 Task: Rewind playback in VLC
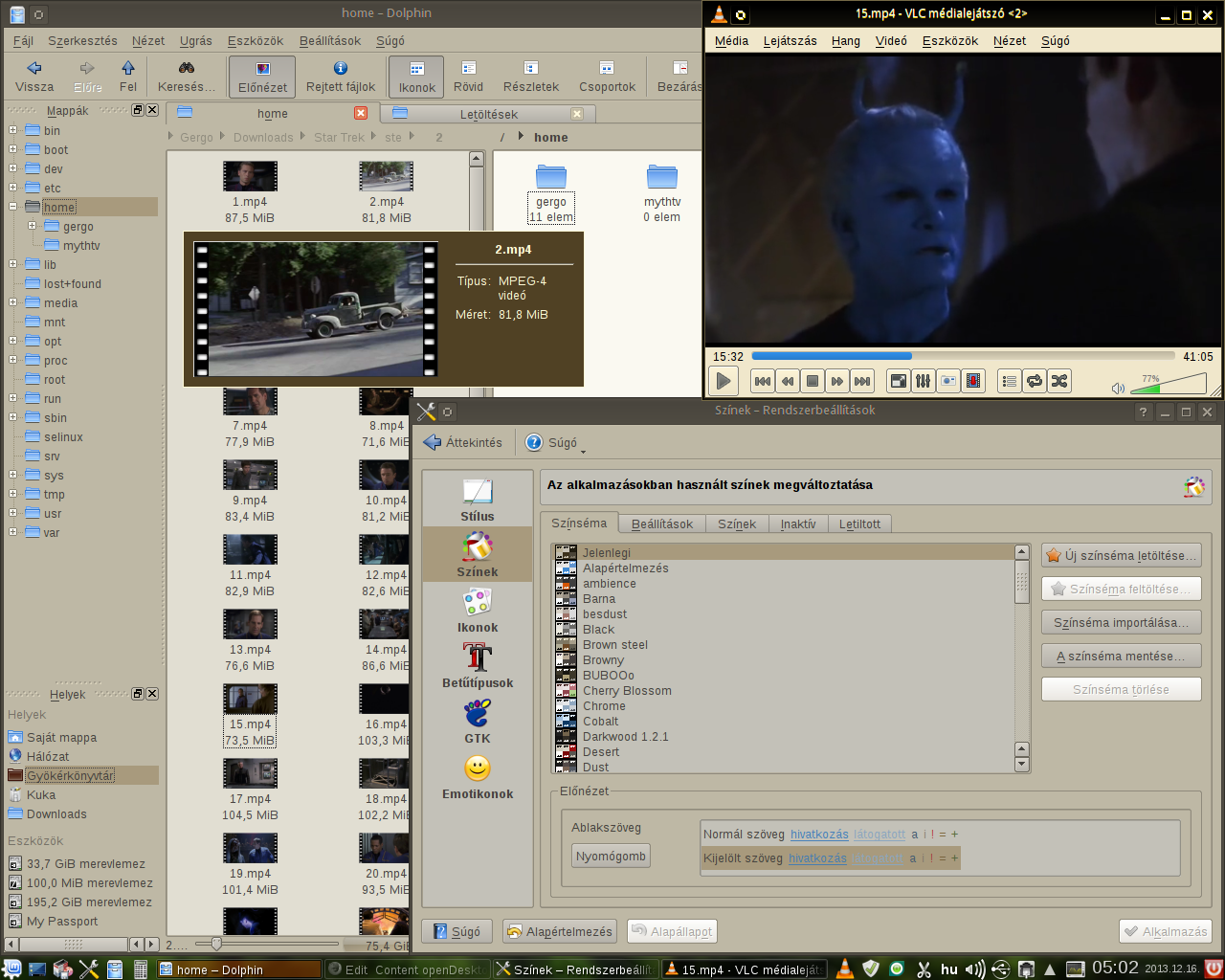[x=788, y=381]
